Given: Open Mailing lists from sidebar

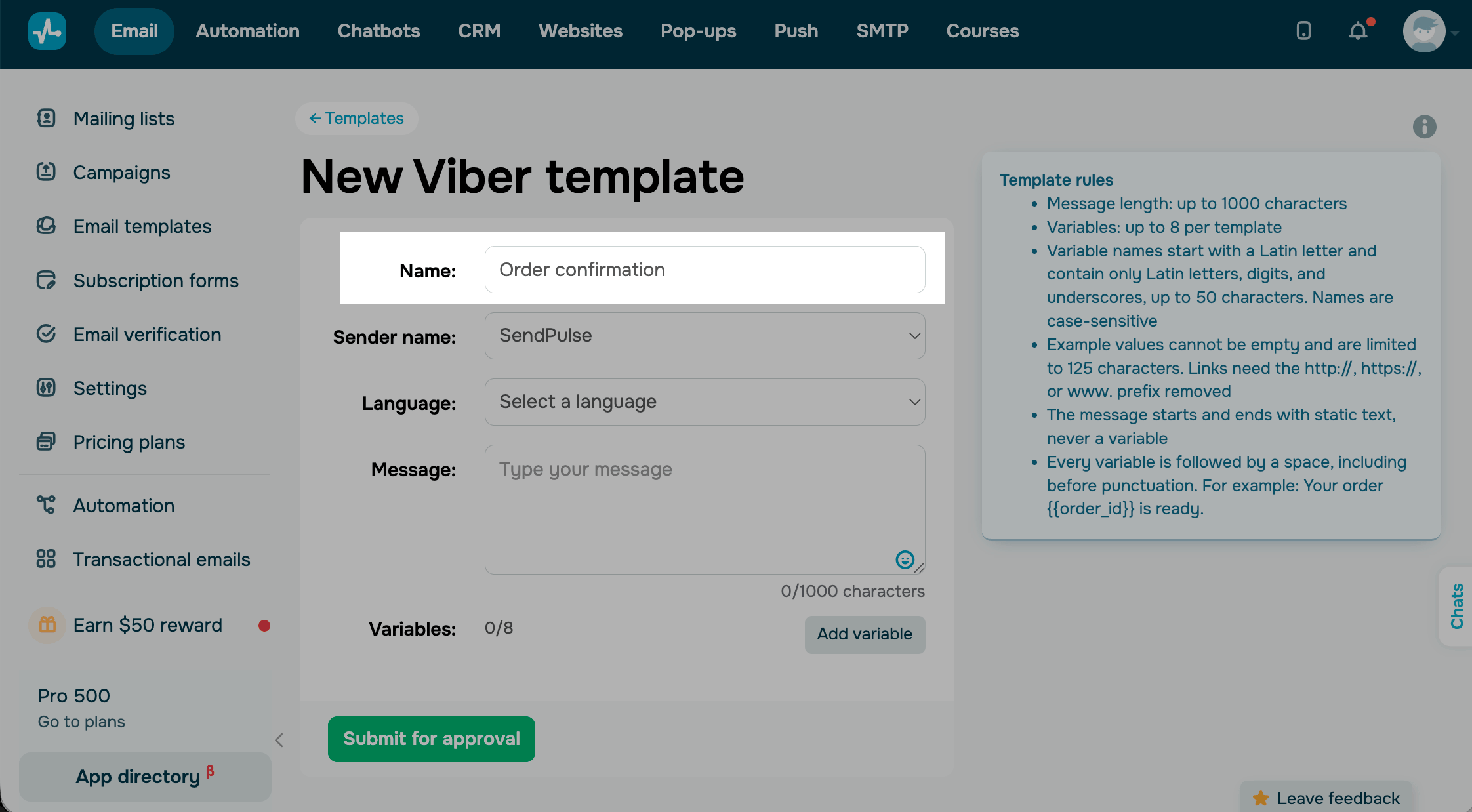Looking at the screenshot, I should point(123,119).
